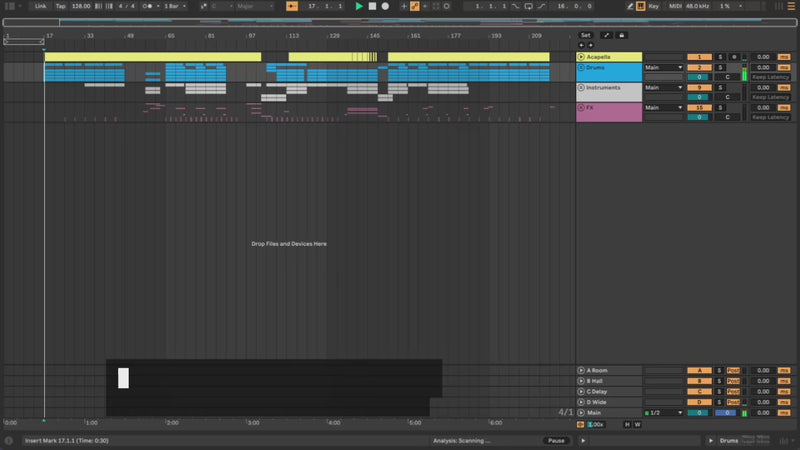The image size is (800, 450).
Task: Toggle the Acapella track activator
Action: (700, 57)
